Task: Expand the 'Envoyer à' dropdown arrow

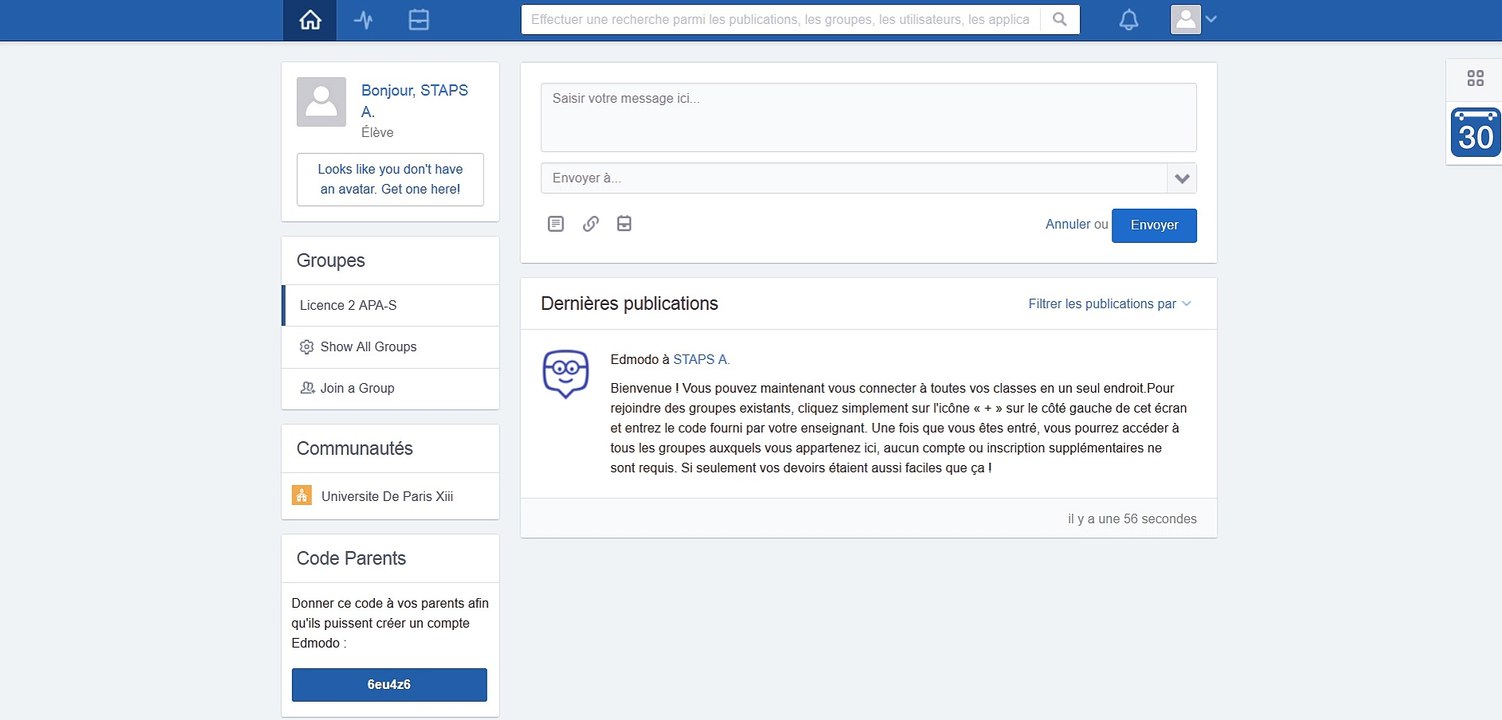Action: pyautogui.click(x=1182, y=178)
